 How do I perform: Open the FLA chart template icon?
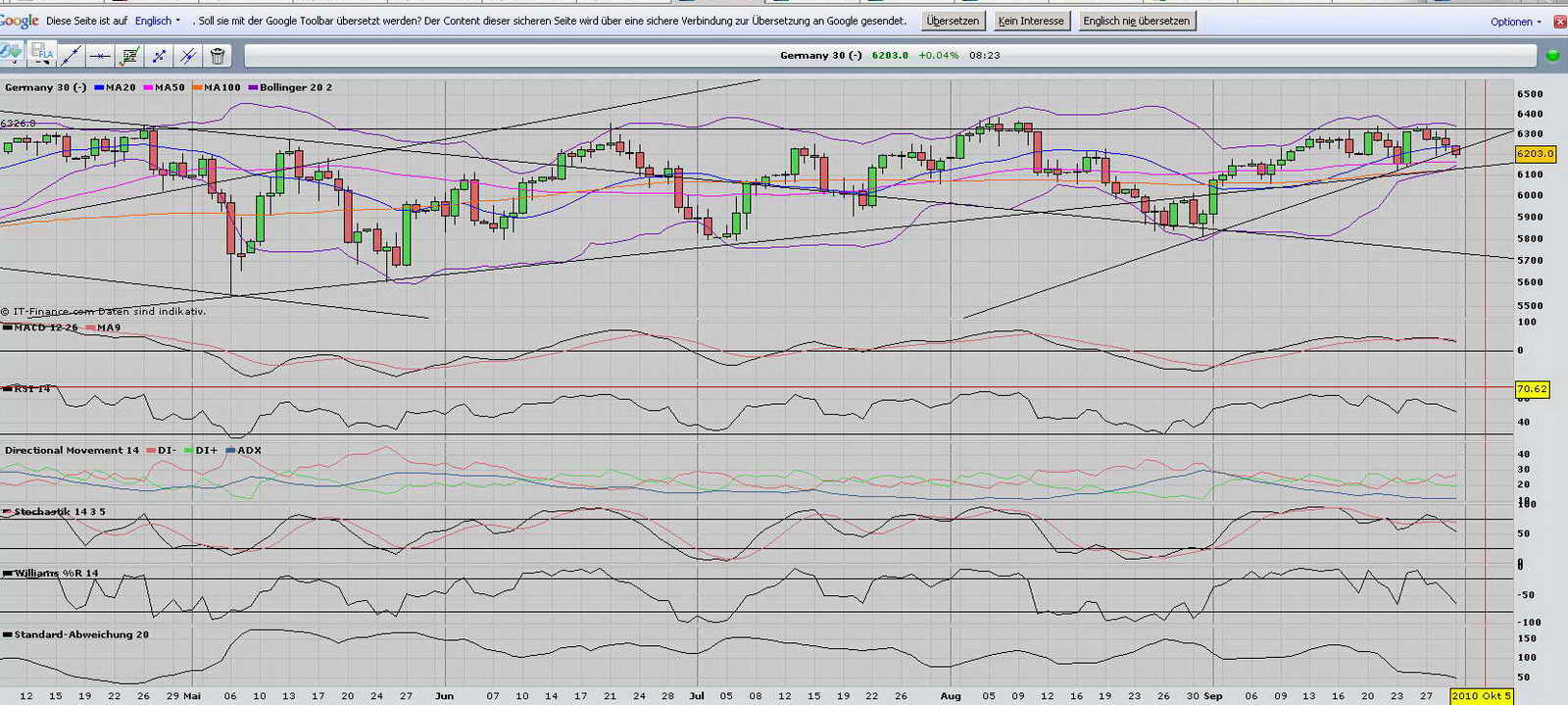point(42,54)
